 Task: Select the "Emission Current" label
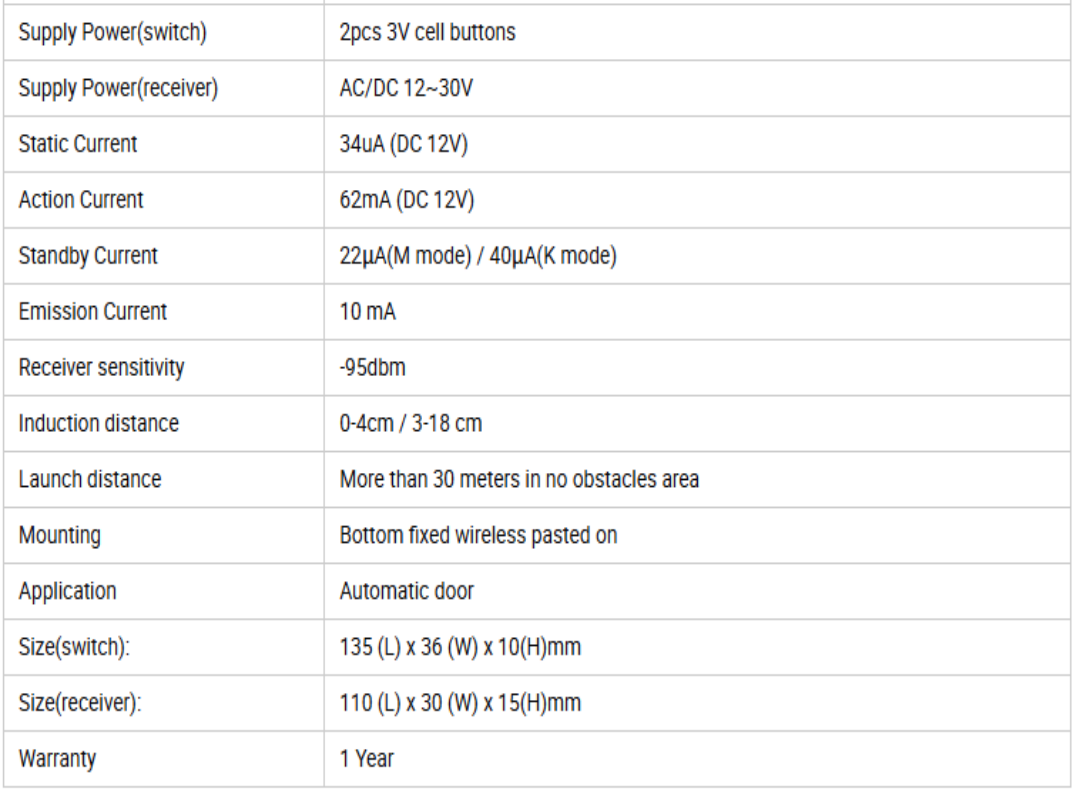pyautogui.click(x=93, y=311)
